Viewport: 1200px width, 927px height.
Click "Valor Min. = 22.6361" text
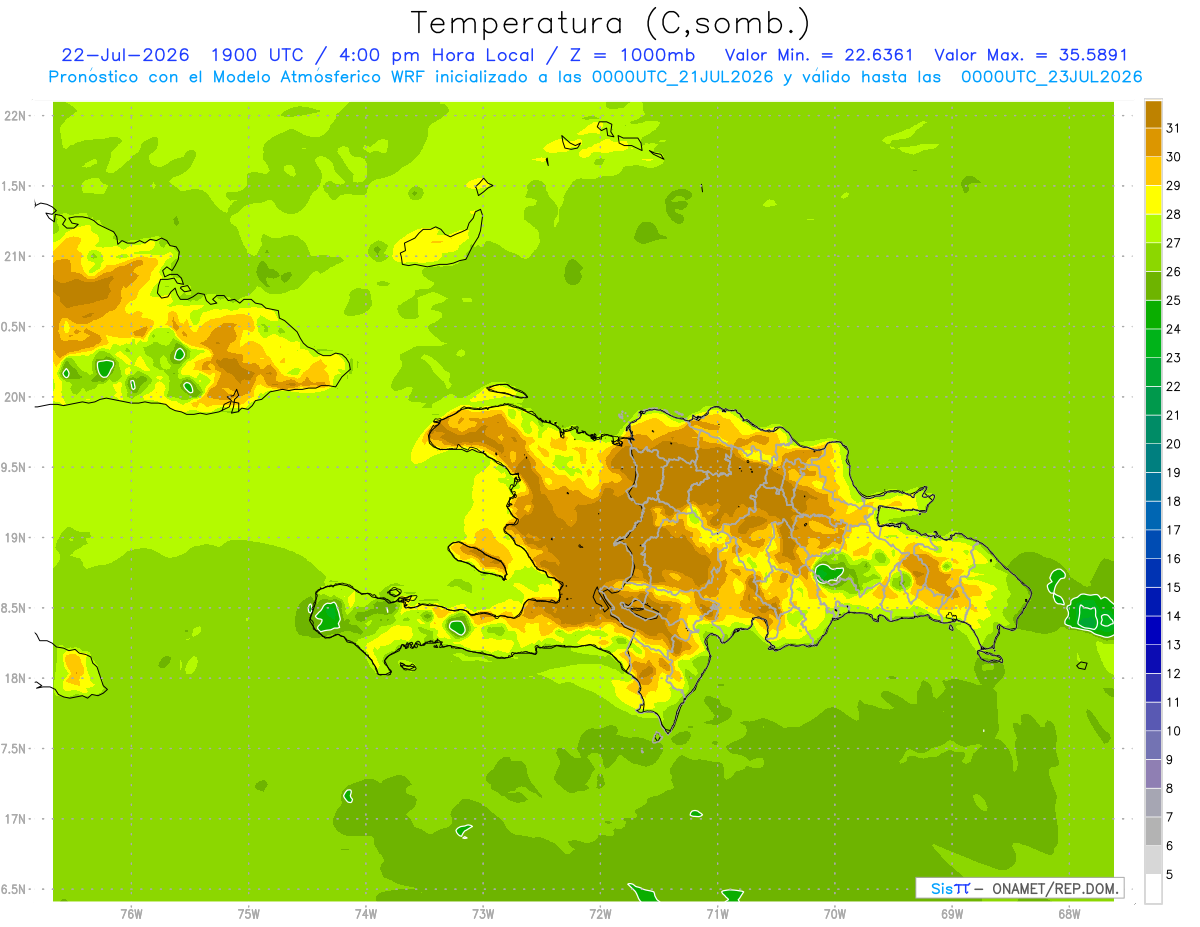pos(819,55)
